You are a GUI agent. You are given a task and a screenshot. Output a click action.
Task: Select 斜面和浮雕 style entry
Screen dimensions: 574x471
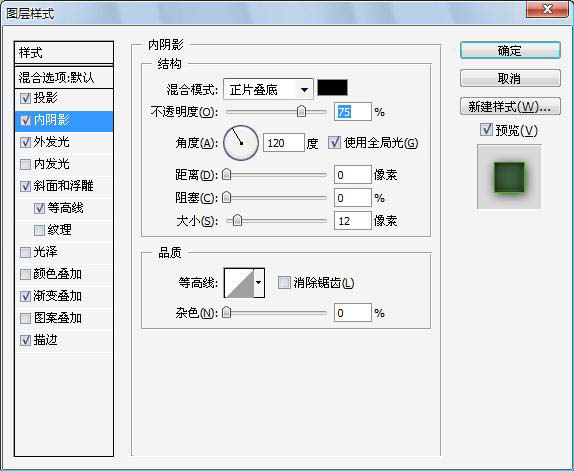[x=64, y=186]
